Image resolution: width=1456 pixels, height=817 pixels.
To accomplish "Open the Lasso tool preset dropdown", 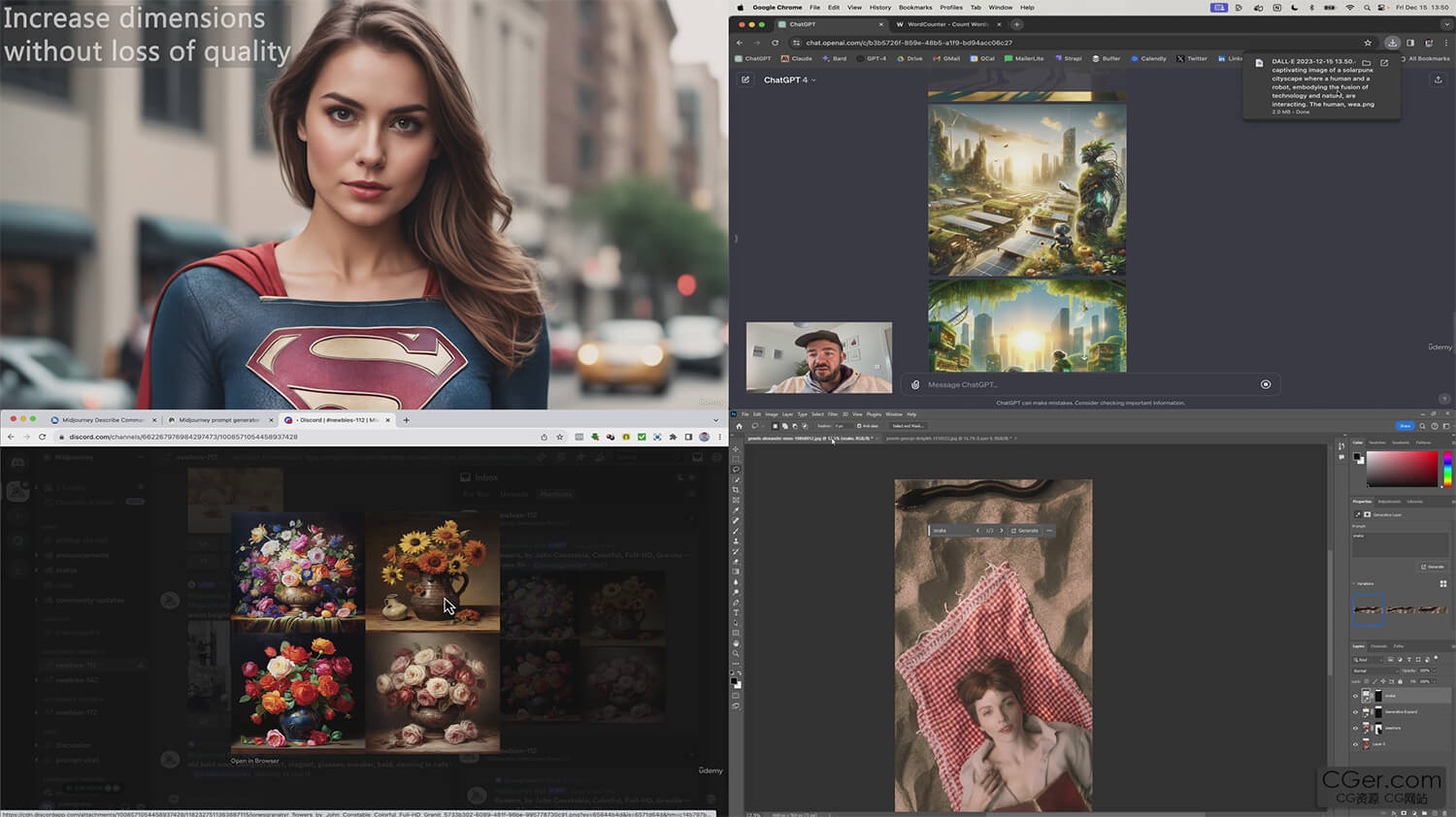I will click(x=764, y=426).
